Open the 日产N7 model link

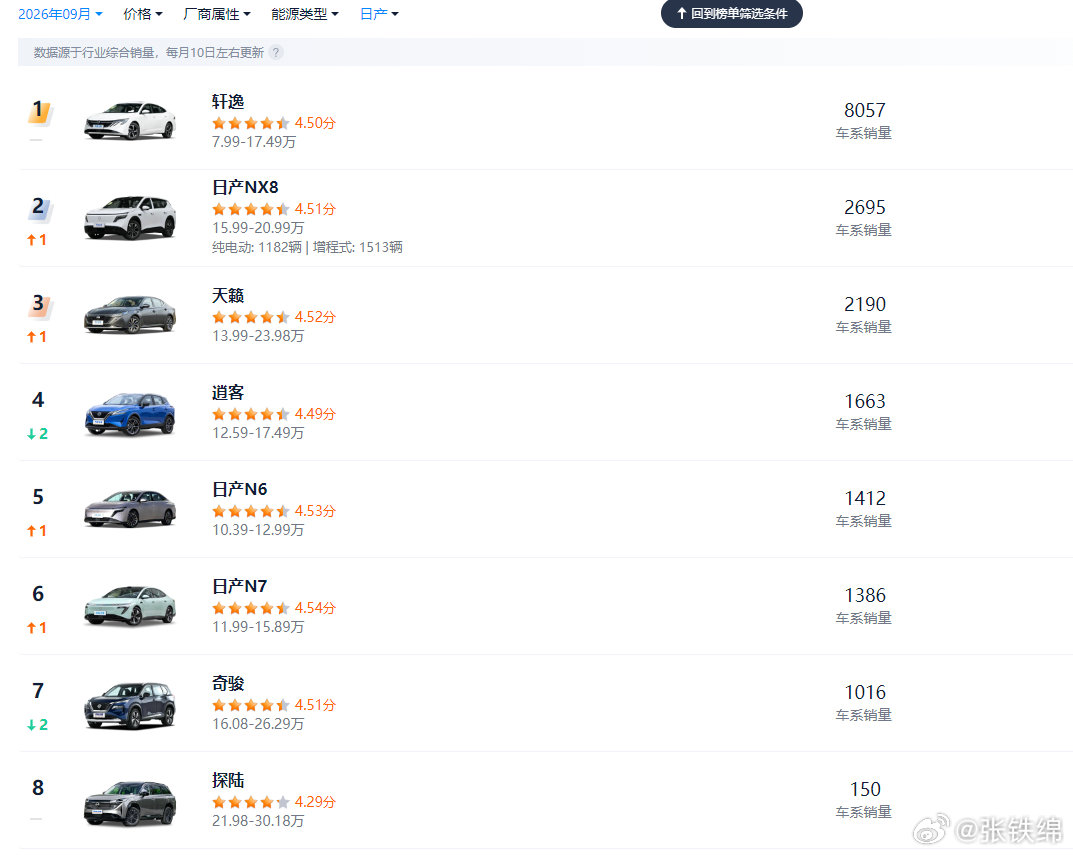click(x=240, y=587)
